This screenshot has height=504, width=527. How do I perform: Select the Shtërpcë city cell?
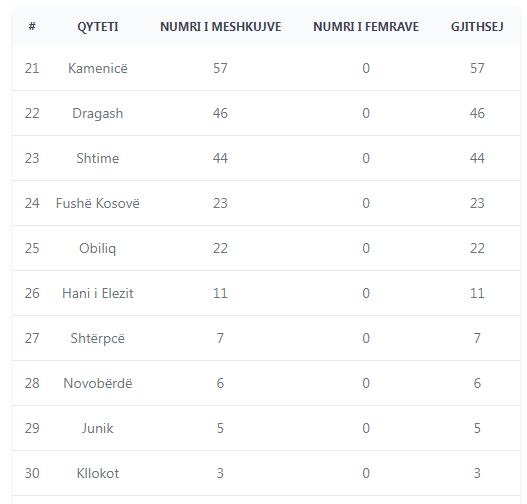coord(97,338)
